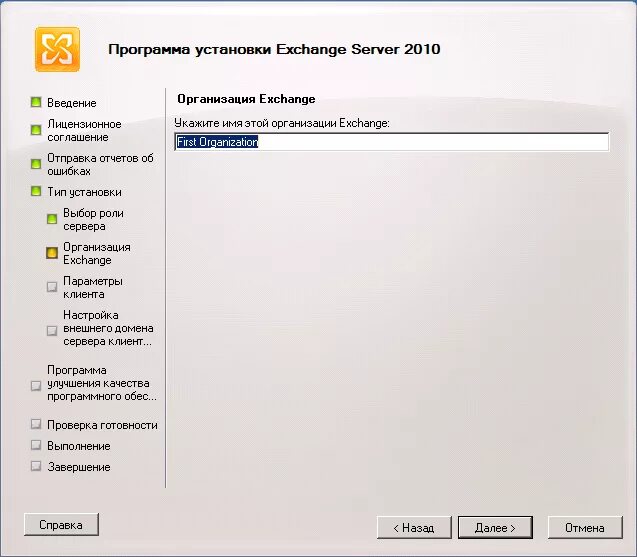The image size is (637, 557).
Task: Click the Exchange Server orange logo icon
Action: [x=57, y=49]
